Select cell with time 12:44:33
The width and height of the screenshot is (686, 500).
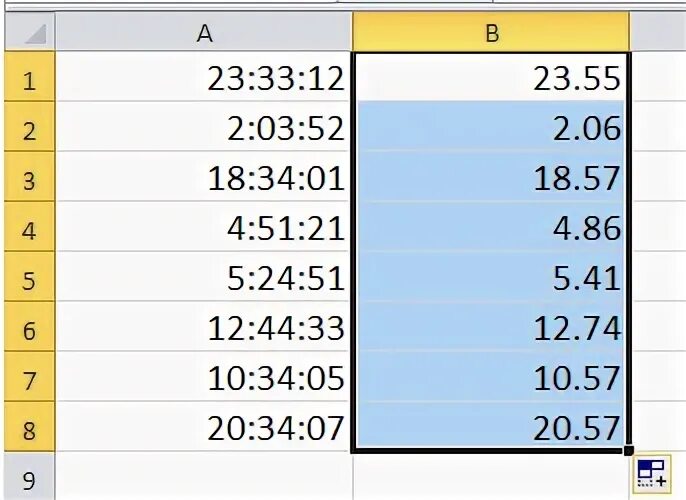click(204, 326)
